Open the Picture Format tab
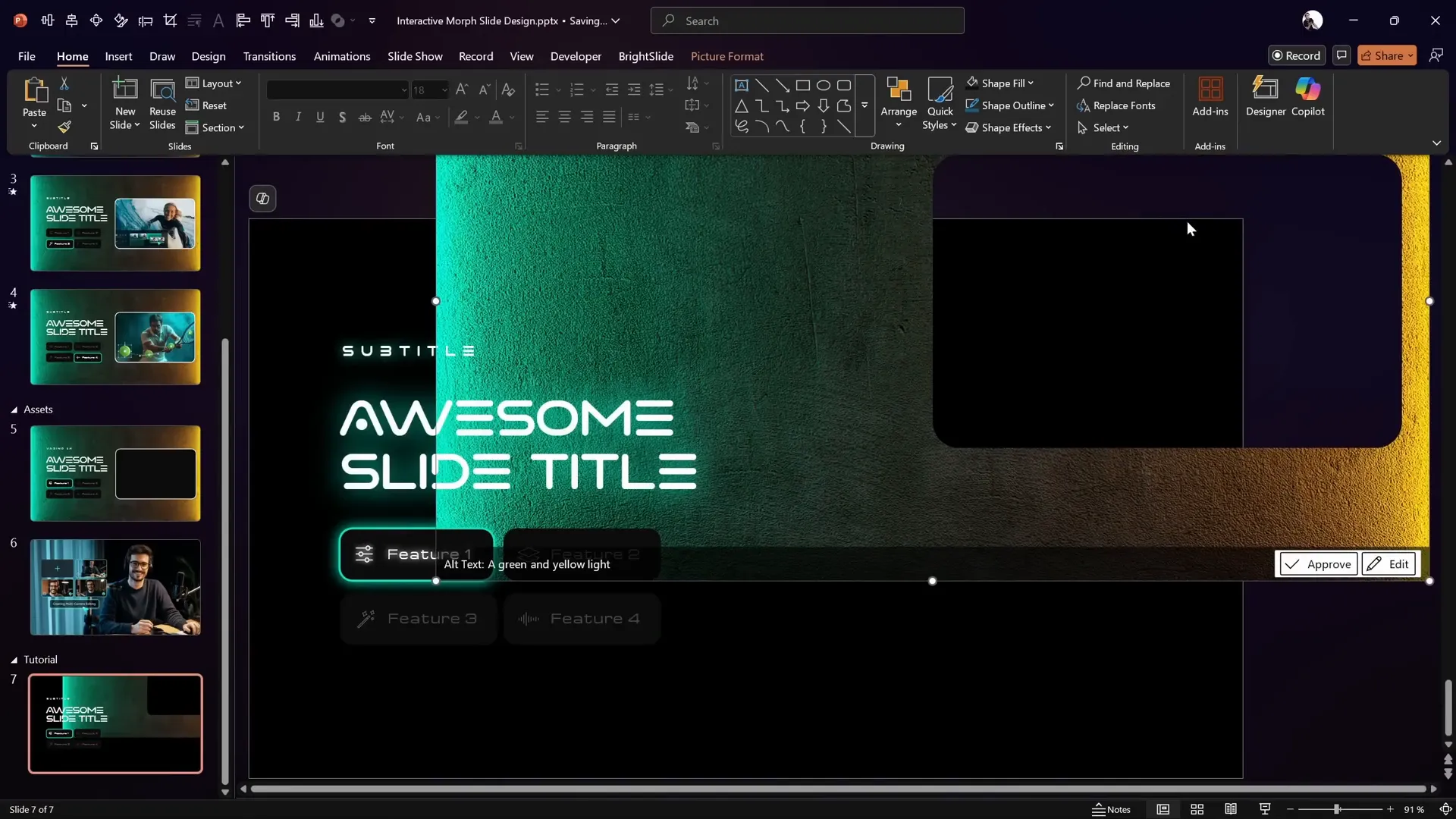The image size is (1456, 819). point(727,56)
